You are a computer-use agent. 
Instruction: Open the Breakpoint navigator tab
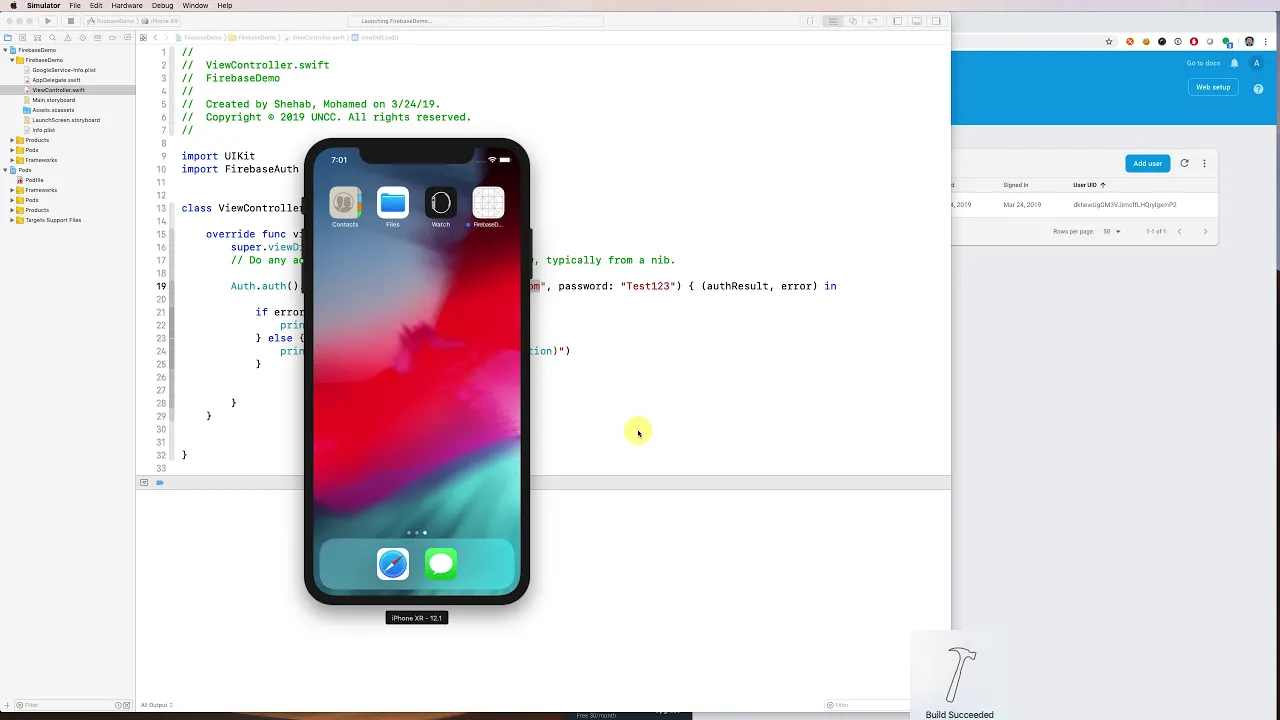[112, 38]
